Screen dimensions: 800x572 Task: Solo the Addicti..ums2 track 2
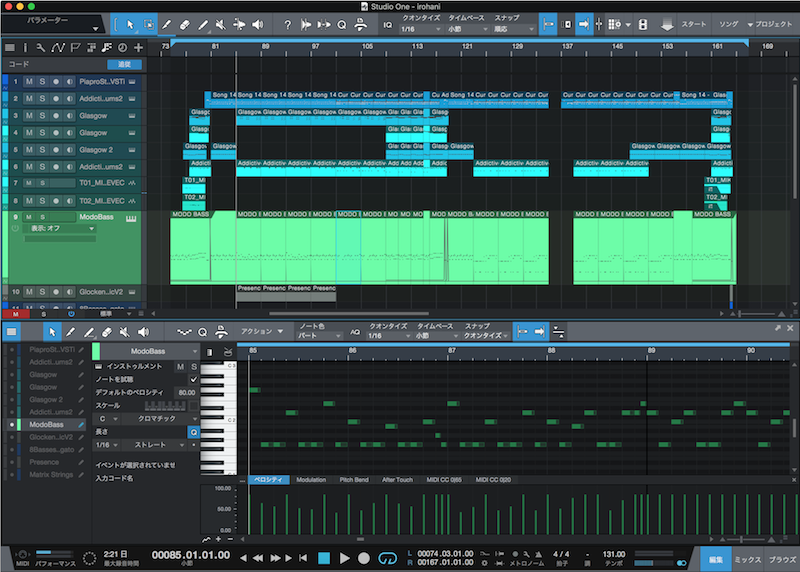pos(42,98)
